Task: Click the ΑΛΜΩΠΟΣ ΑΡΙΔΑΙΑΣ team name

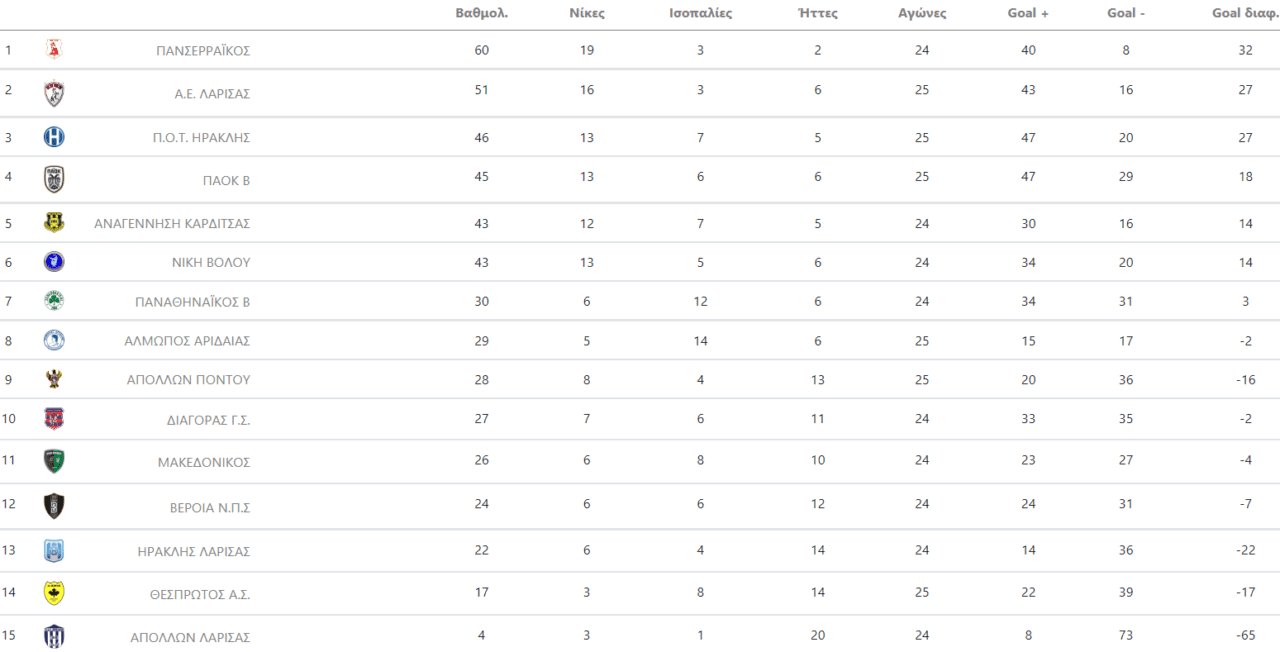Action: coord(188,341)
